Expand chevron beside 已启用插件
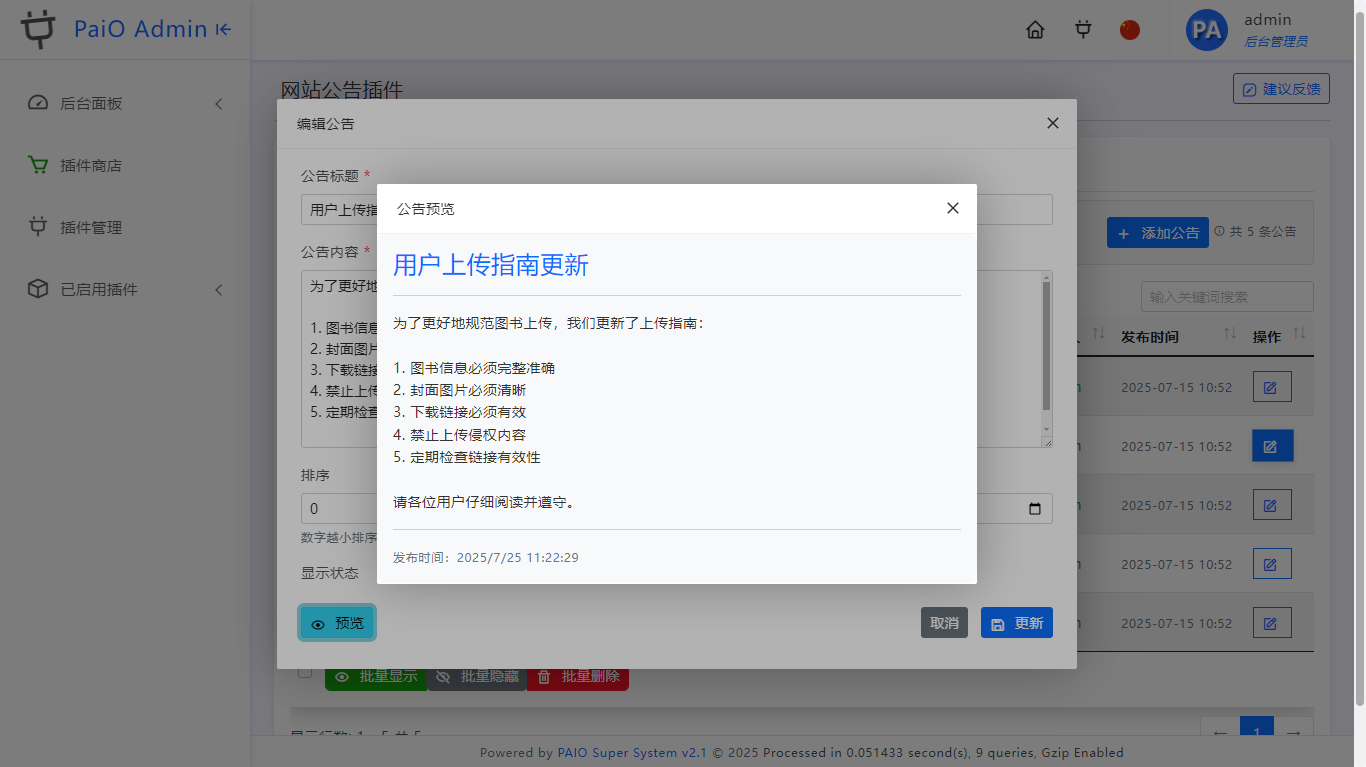Viewport: 1366px width, 767px height. (219, 290)
